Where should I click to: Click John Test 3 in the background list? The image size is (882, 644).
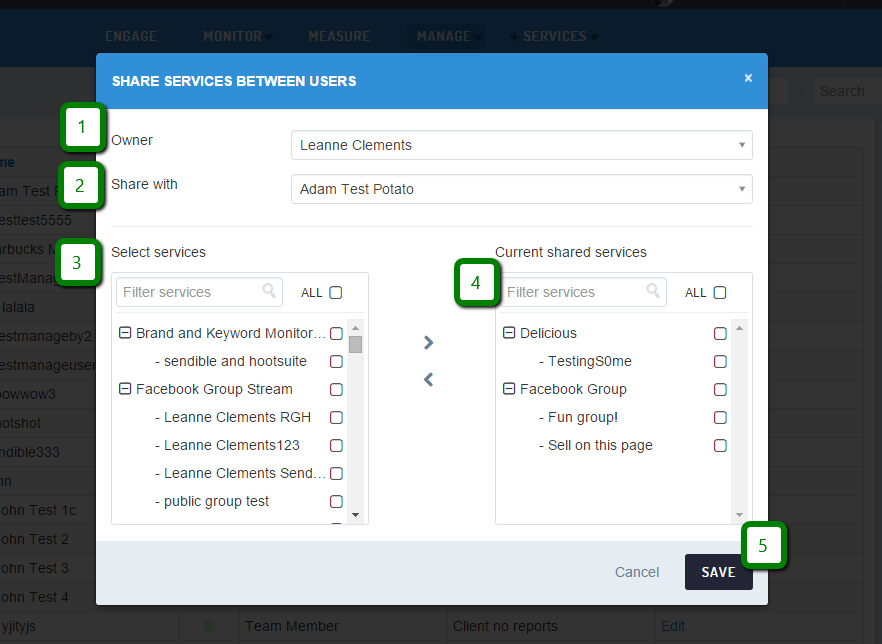35,568
